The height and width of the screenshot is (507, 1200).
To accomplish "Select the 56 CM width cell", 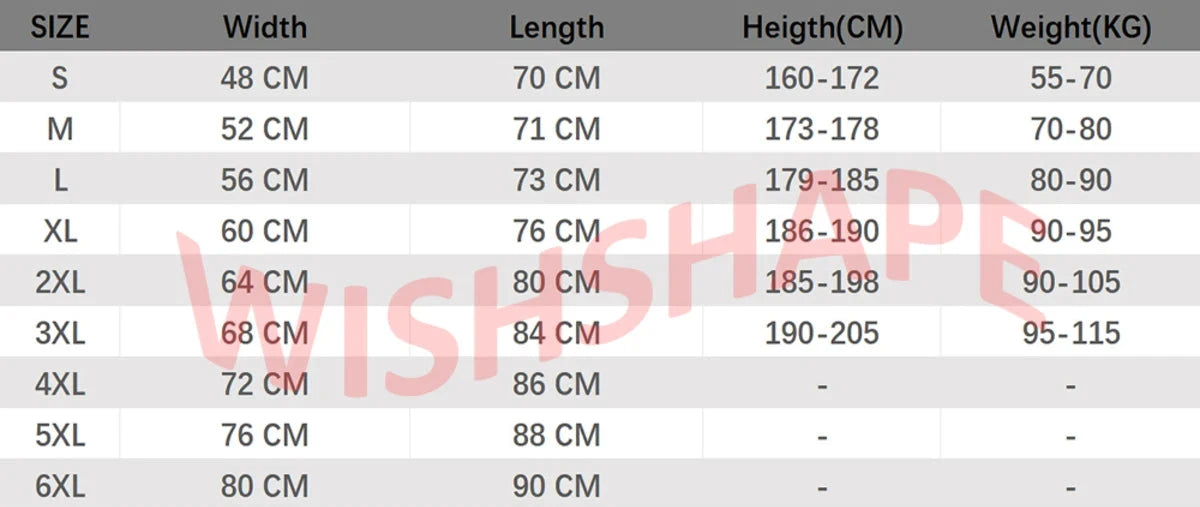I will 264,180.
